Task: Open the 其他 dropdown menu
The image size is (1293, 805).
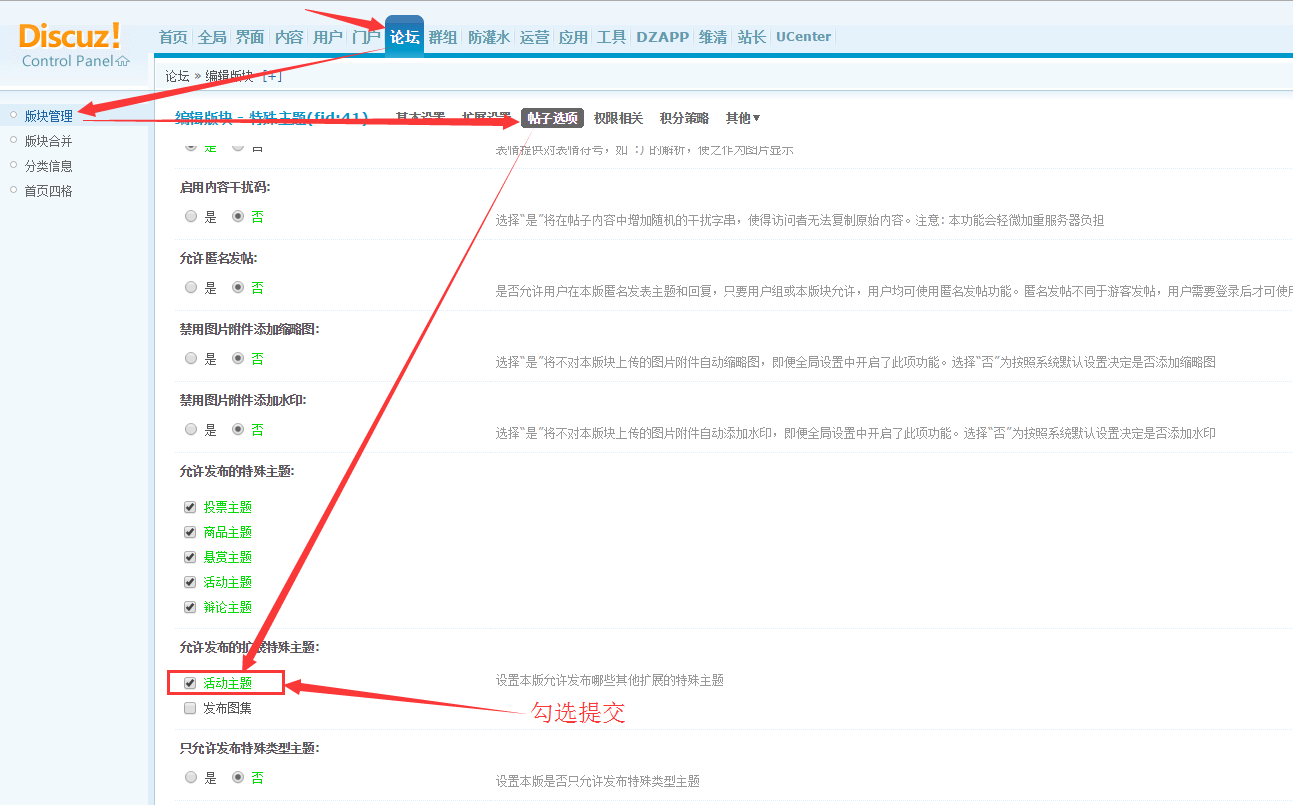Action: click(x=742, y=118)
